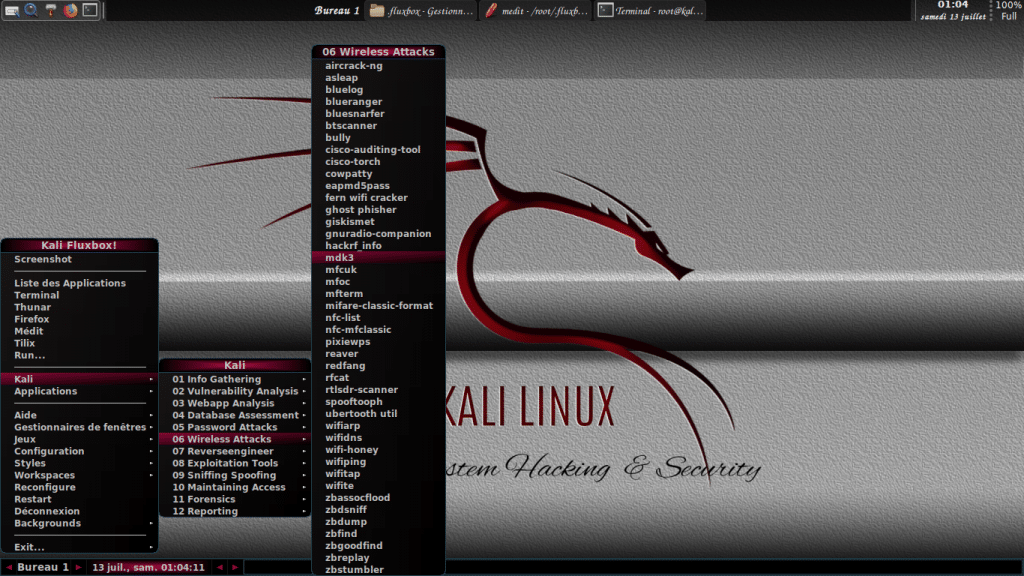Expand the Applications submenu
Image resolution: width=1024 pixels, height=576 pixels.
(x=80, y=391)
